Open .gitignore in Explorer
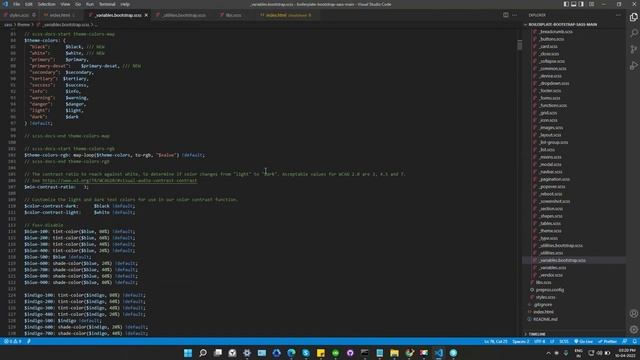 click(x=543, y=304)
